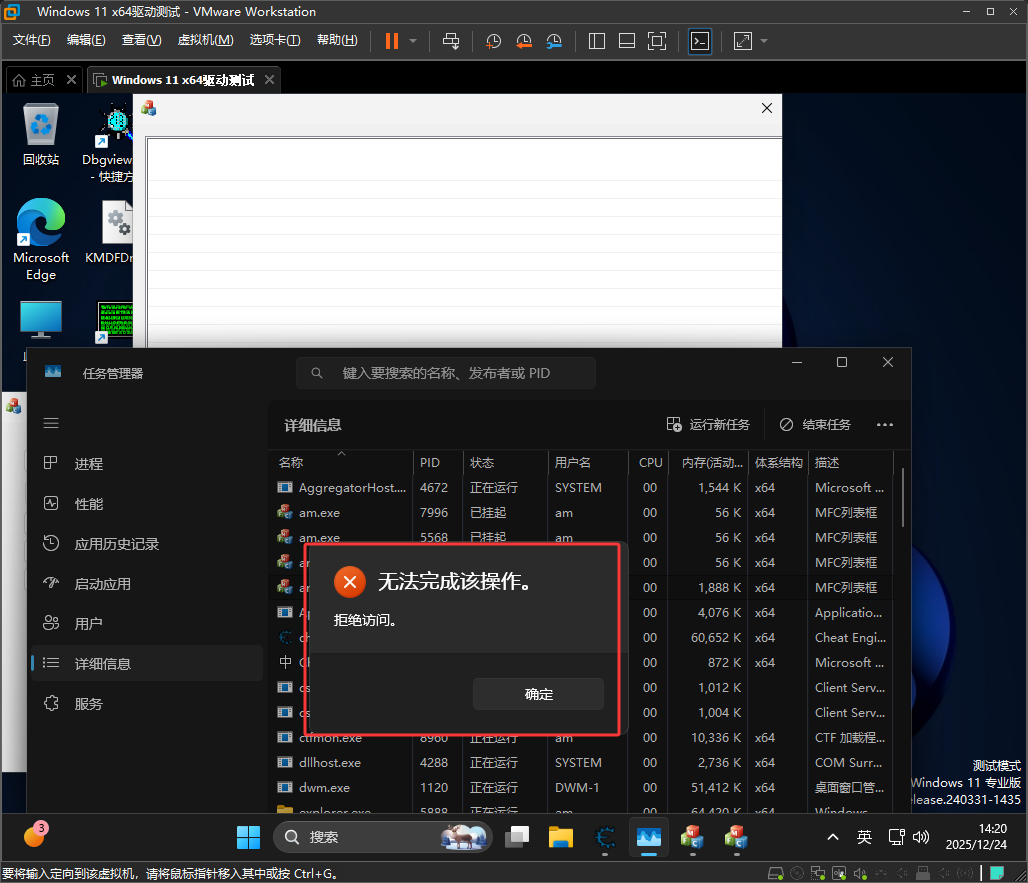Click the 结束任务 button

(815, 425)
